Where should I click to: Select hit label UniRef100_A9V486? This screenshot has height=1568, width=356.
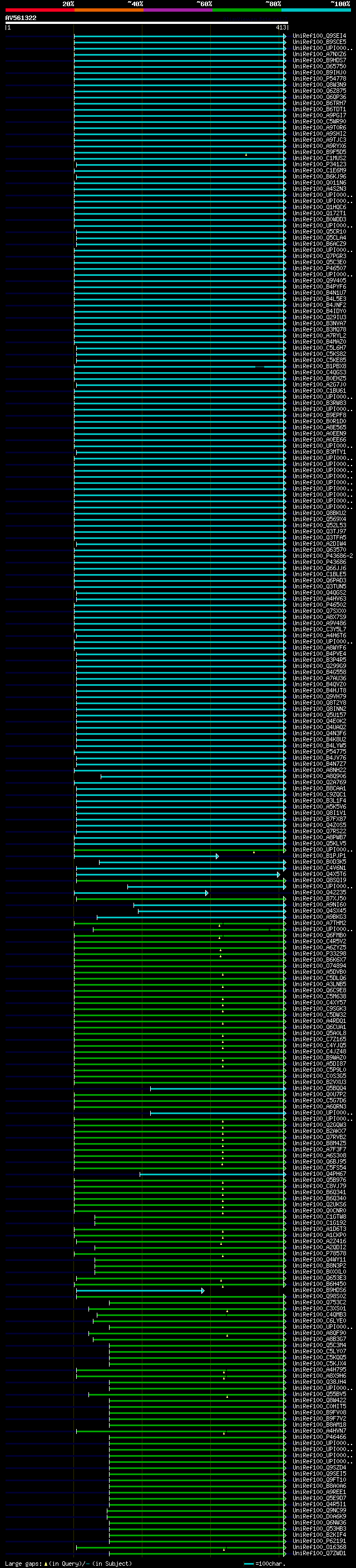click(319, 624)
